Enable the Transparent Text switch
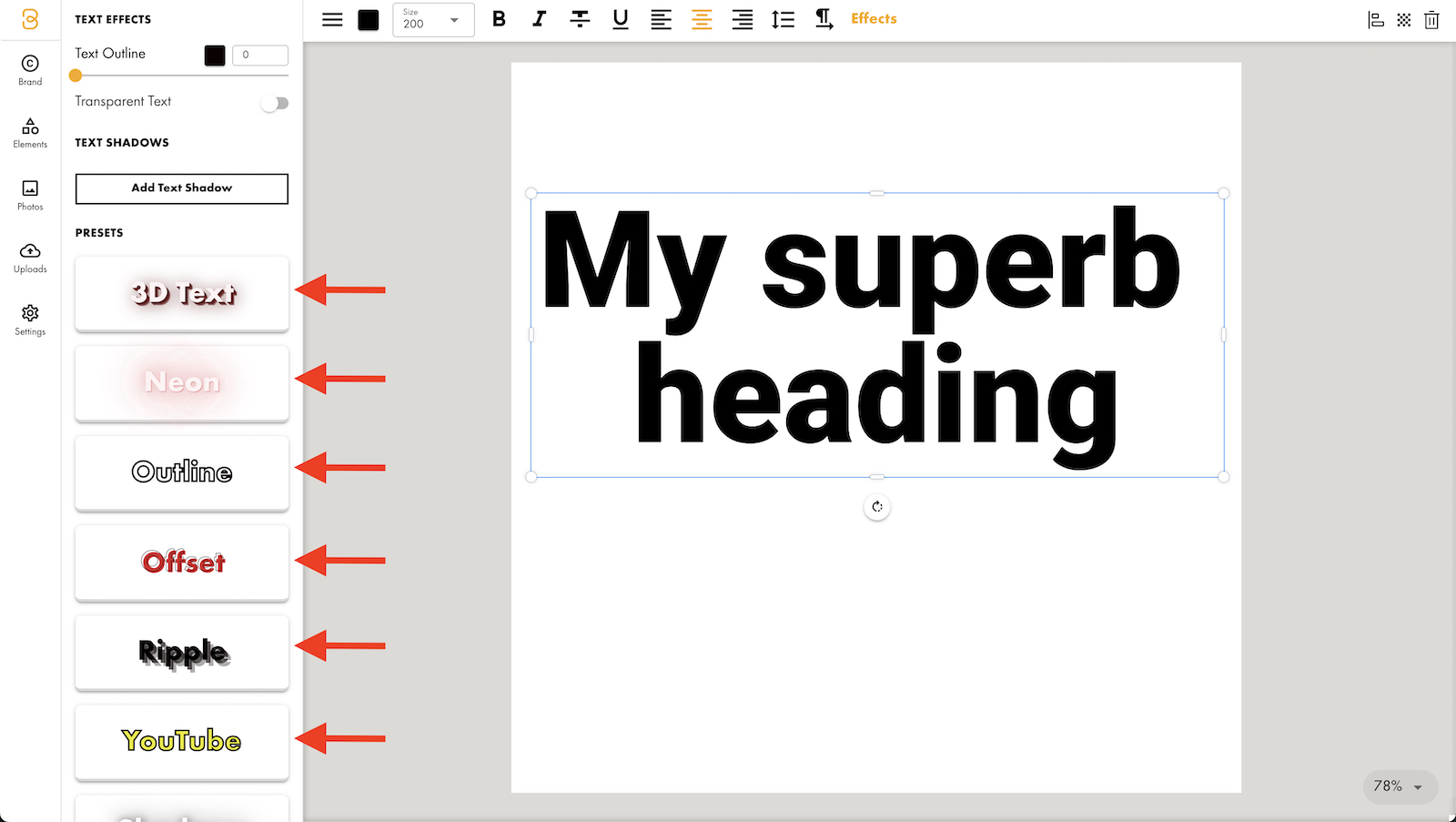Viewport: 1456px width, 822px height. (275, 103)
